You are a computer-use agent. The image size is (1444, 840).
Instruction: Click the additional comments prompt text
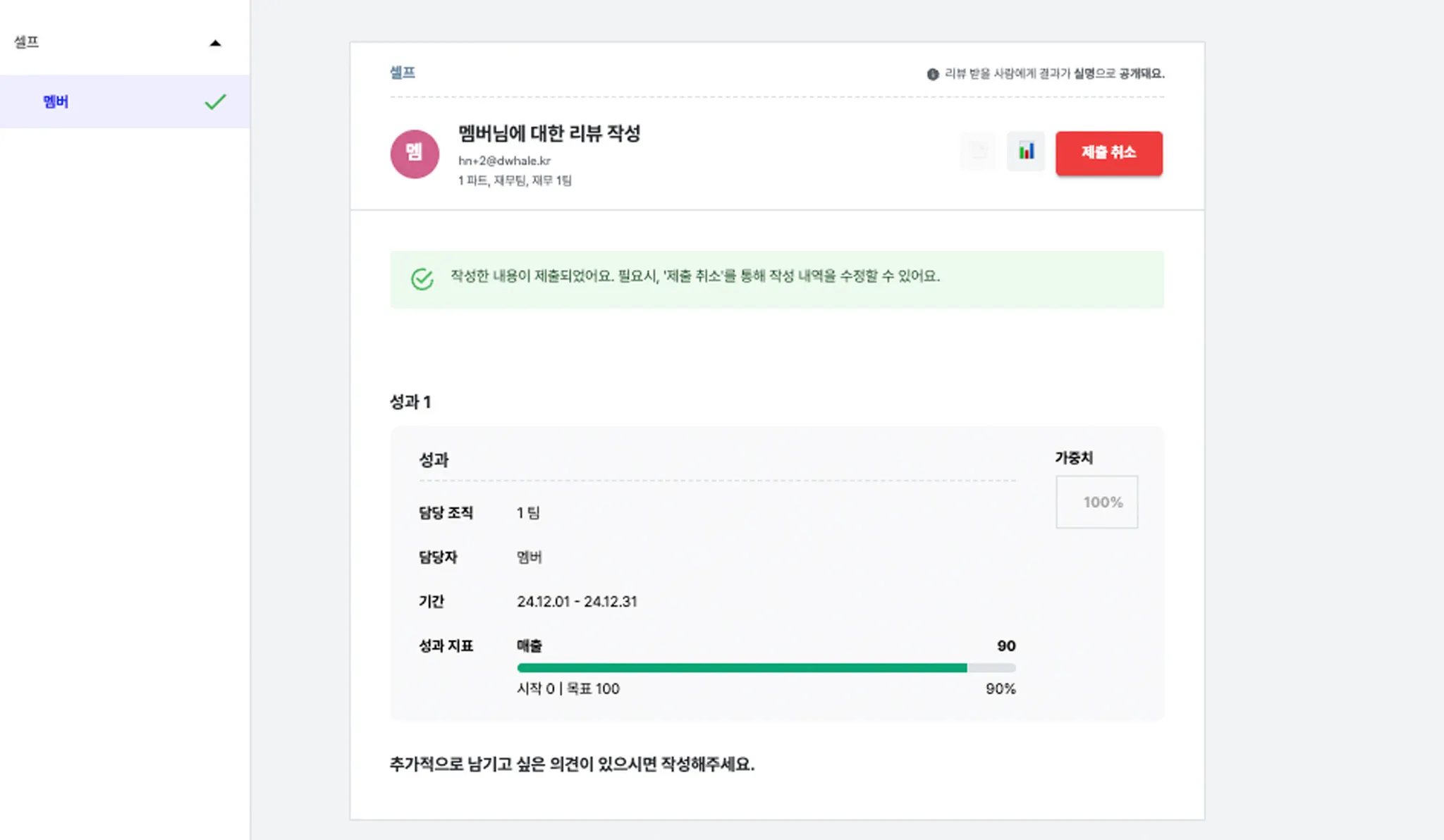coord(572,765)
